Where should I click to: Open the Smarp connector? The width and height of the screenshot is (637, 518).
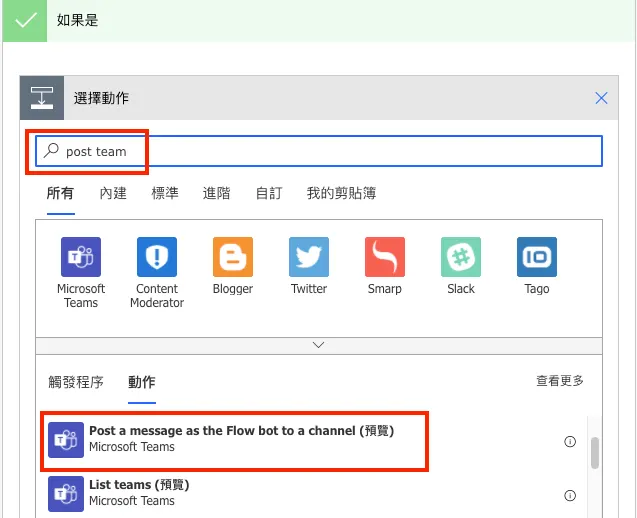[385, 257]
